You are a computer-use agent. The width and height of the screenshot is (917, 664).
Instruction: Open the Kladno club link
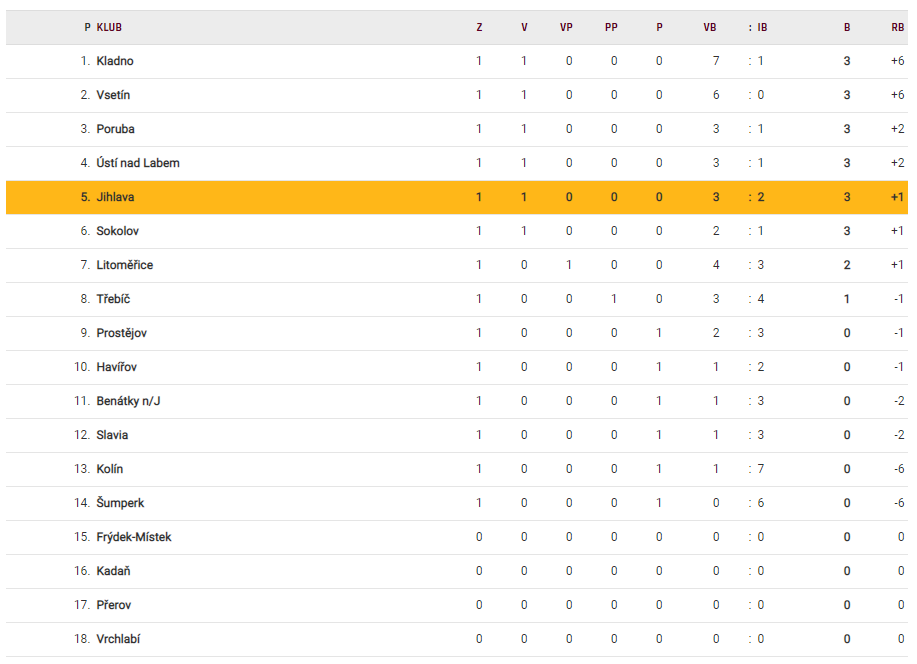115,61
